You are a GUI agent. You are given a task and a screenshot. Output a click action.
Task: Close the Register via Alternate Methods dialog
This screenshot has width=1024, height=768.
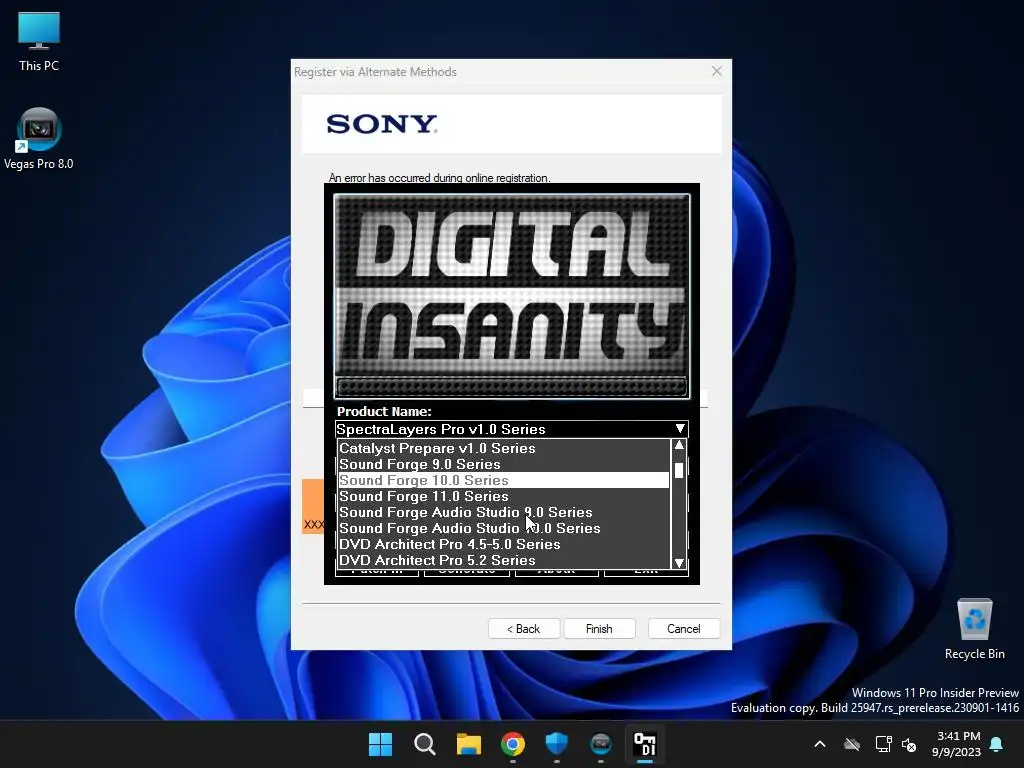pyautogui.click(x=716, y=71)
